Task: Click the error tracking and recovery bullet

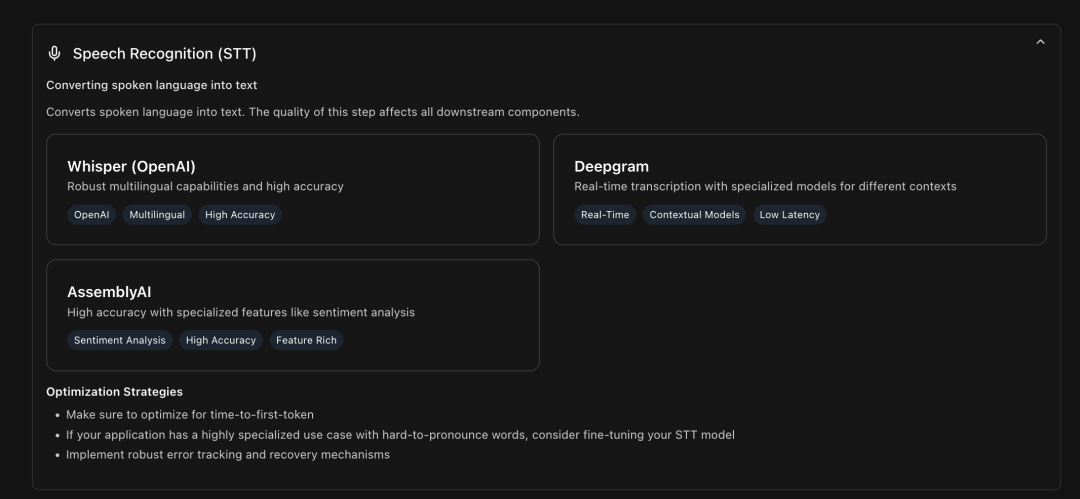Action: tap(228, 455)
